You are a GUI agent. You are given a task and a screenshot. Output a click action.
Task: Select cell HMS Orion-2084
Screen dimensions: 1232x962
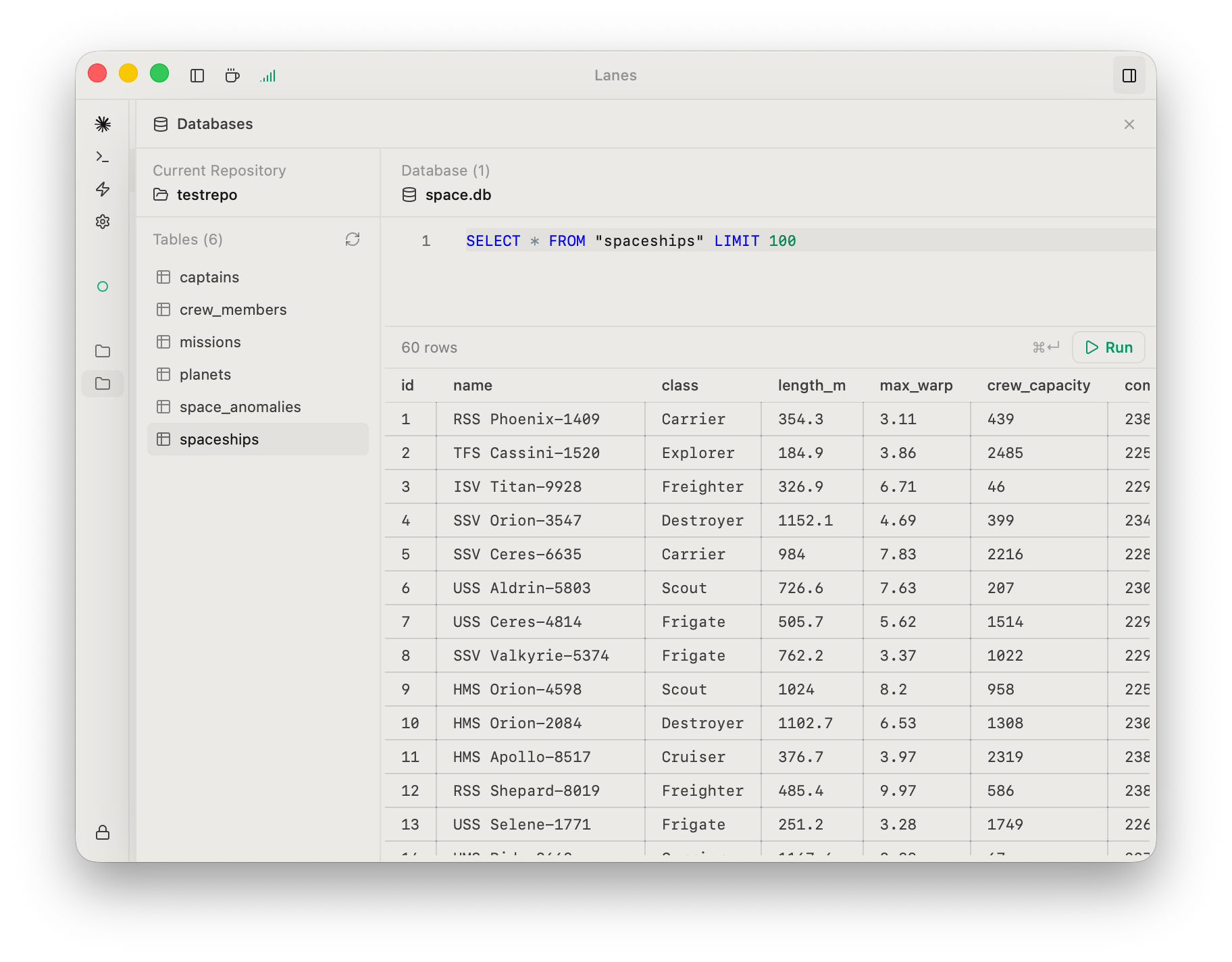[540, 723]
